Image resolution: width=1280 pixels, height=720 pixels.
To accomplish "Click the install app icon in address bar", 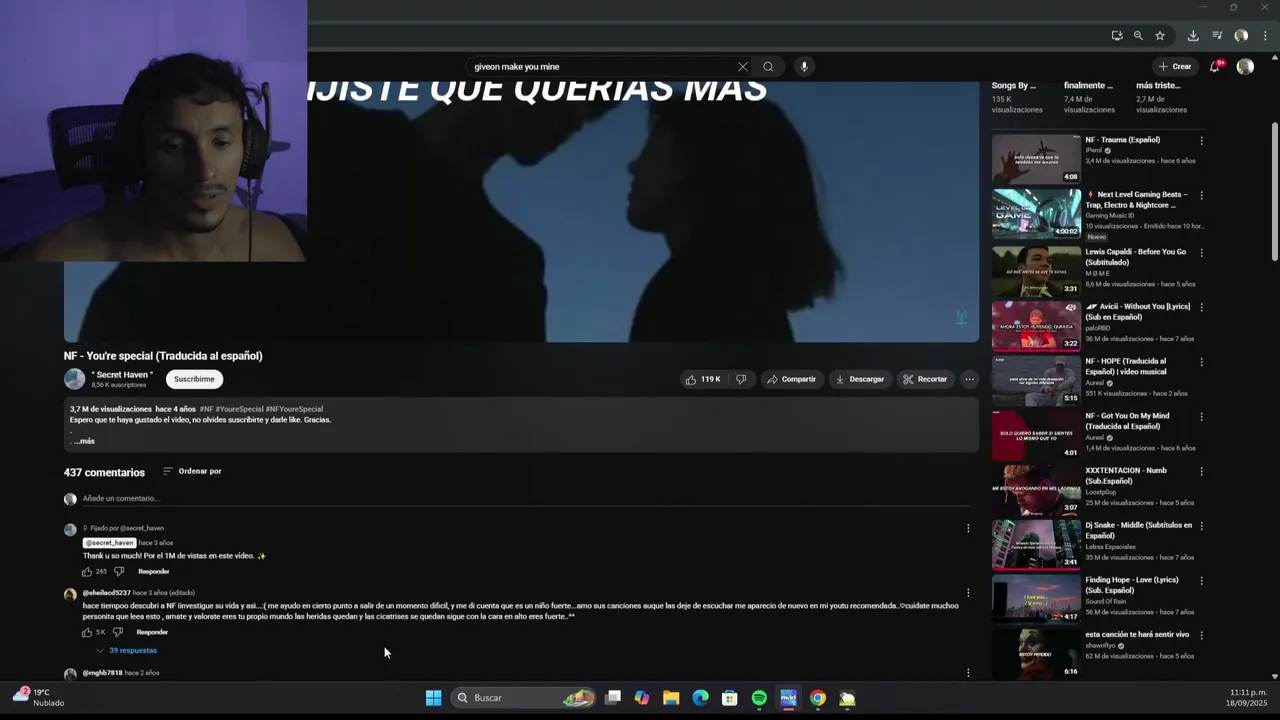I will pyautogui.click(x=1116, y=36).
